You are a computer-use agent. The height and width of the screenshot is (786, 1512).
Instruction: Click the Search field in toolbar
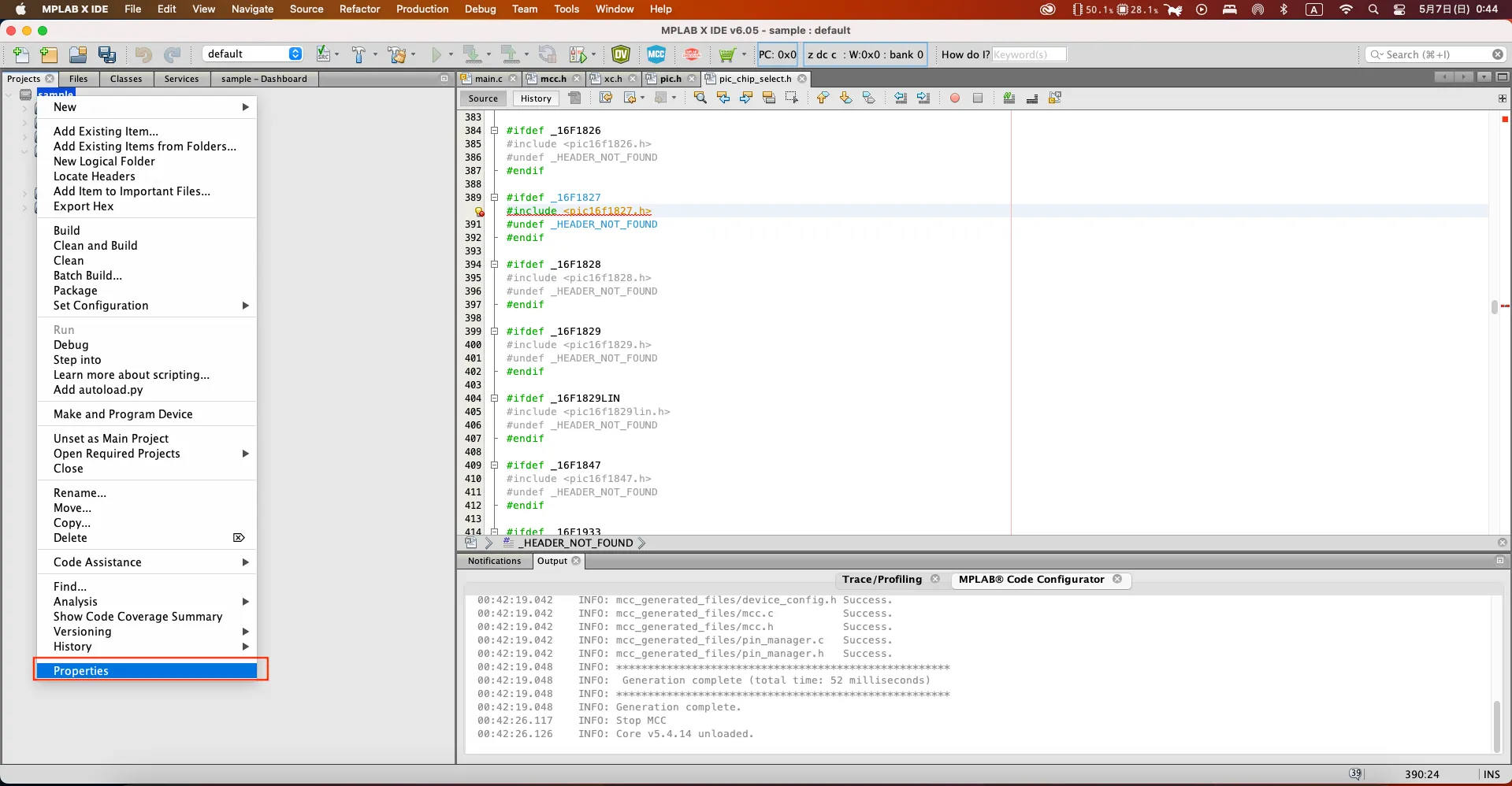pyautogui.click(x=1435, y=54)
